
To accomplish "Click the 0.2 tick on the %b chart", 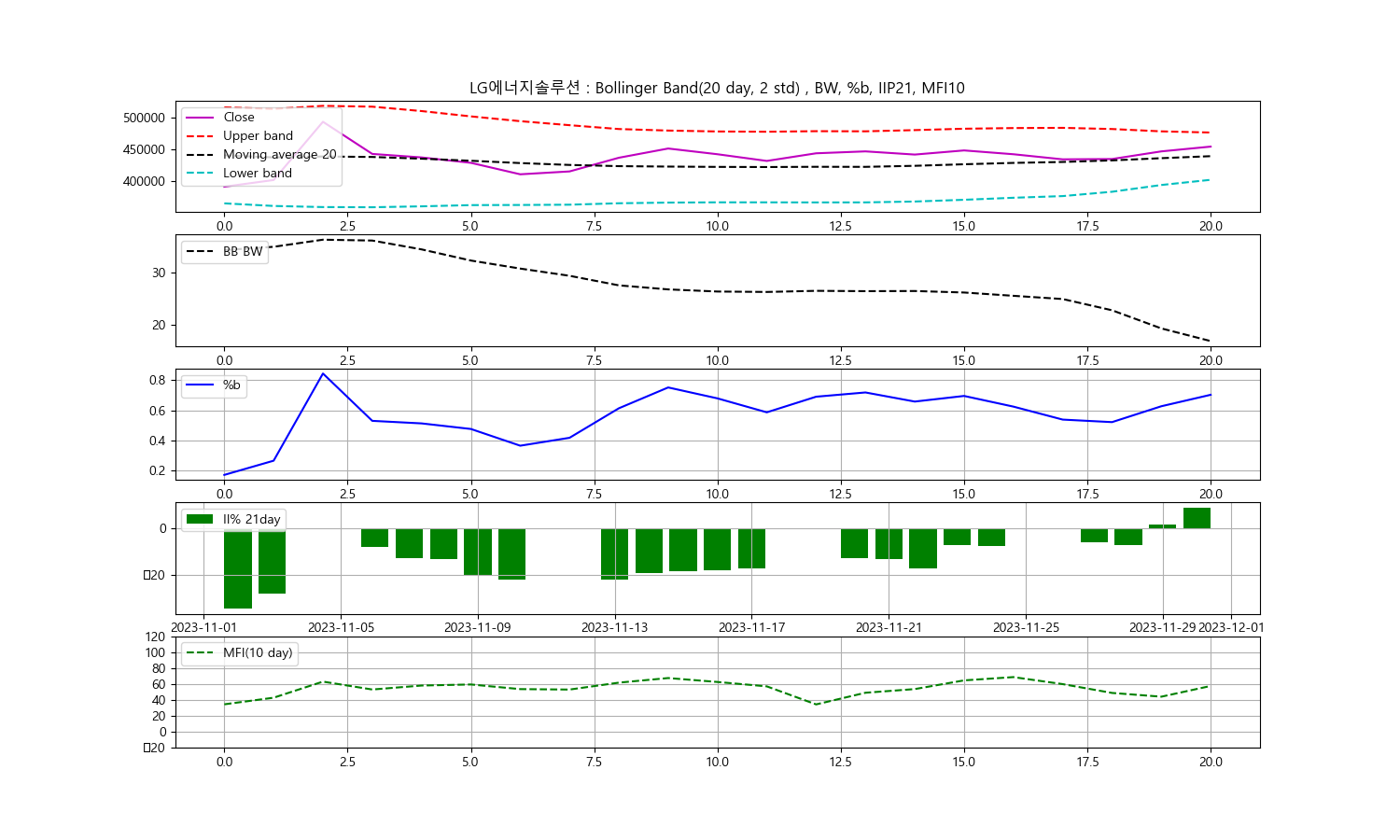I will 157,470.
